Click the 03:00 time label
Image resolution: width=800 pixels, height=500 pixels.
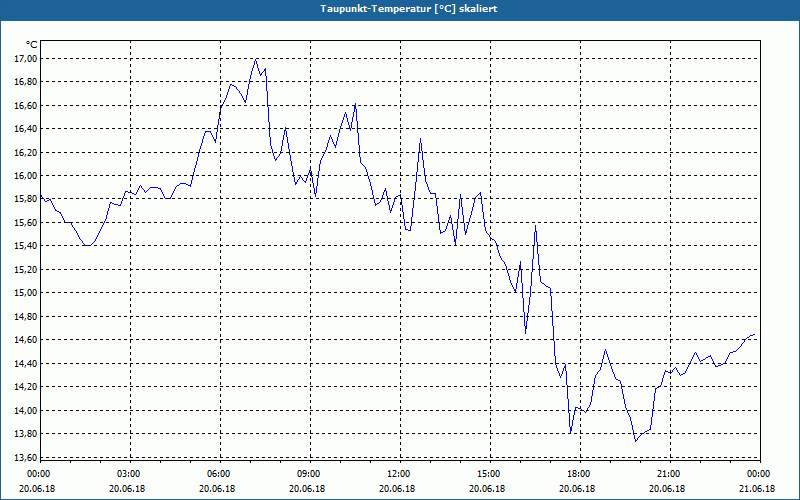click(x=129, y=474)
